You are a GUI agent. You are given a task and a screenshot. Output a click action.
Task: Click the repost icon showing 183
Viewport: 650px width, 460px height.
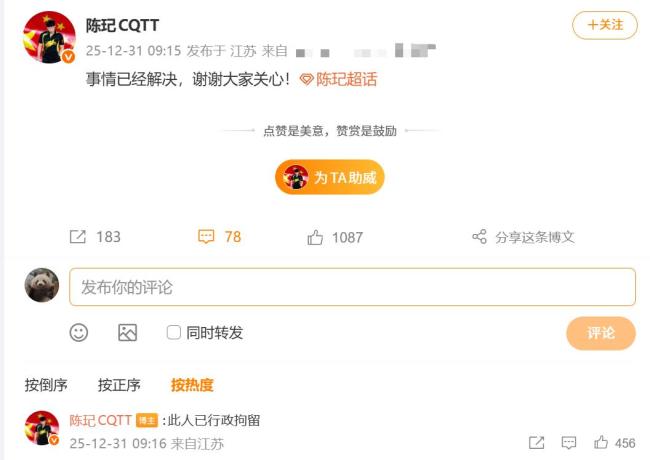78,237
